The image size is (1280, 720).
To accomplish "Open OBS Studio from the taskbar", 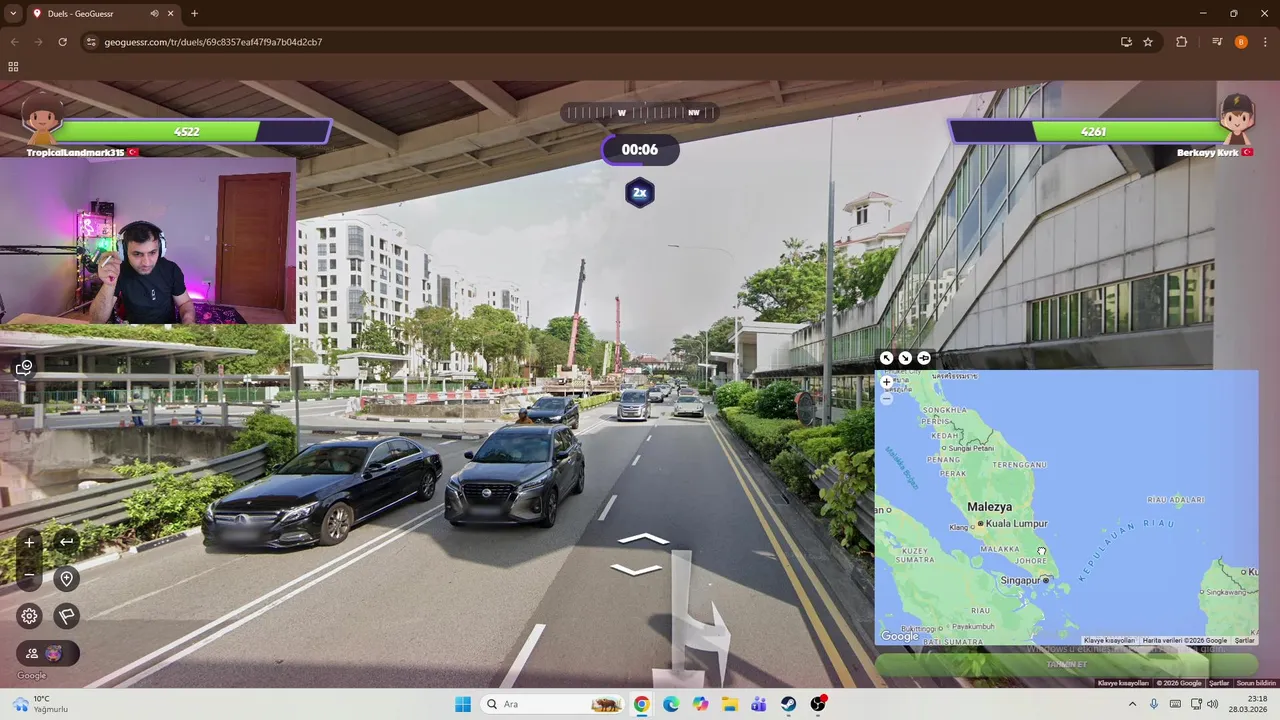I will click(818, 704).
